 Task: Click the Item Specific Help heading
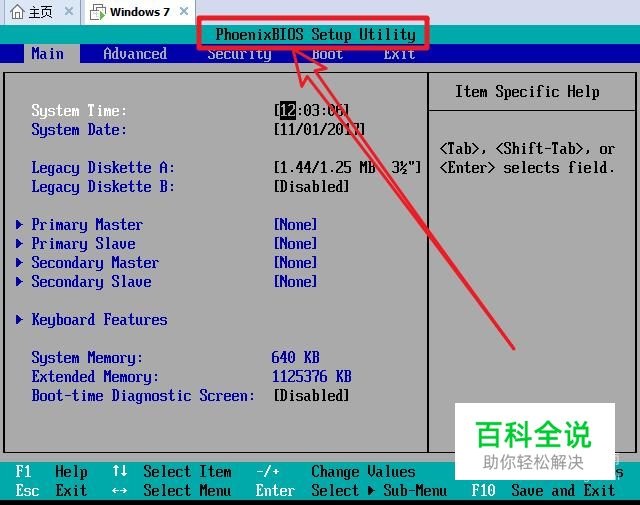tap(527, 91)
